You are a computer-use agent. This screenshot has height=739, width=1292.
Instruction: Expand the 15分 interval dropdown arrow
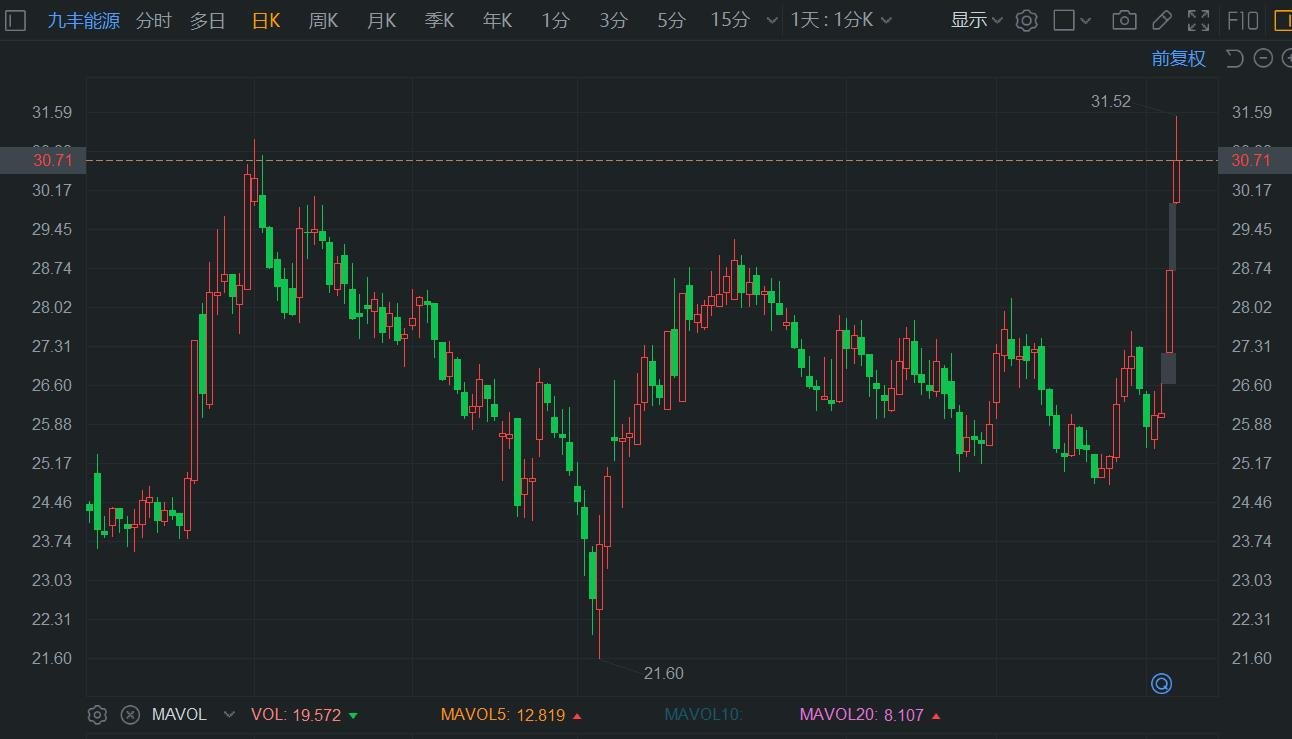pos(770,20)
